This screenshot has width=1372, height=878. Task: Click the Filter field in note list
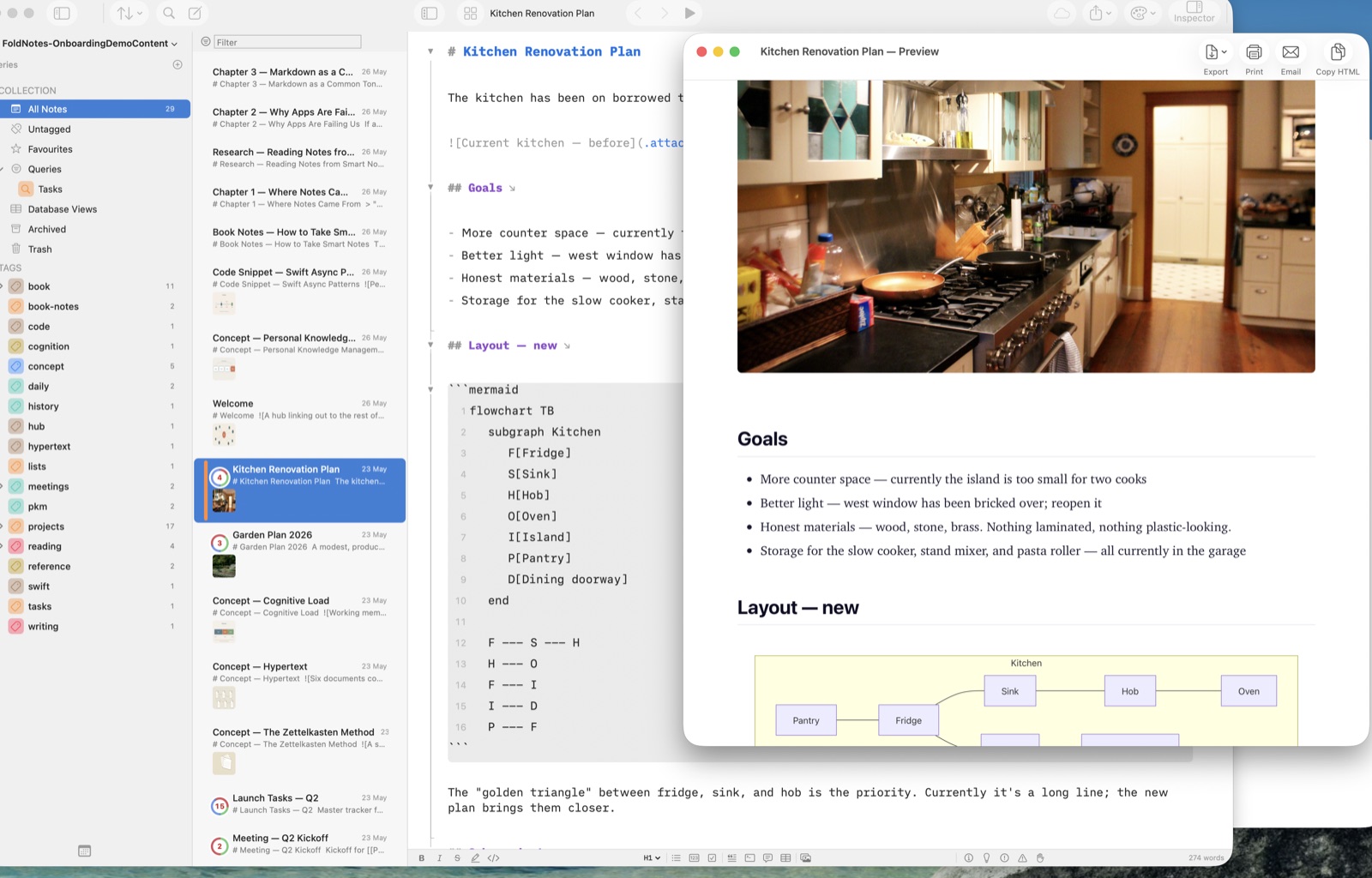[287, 42]
